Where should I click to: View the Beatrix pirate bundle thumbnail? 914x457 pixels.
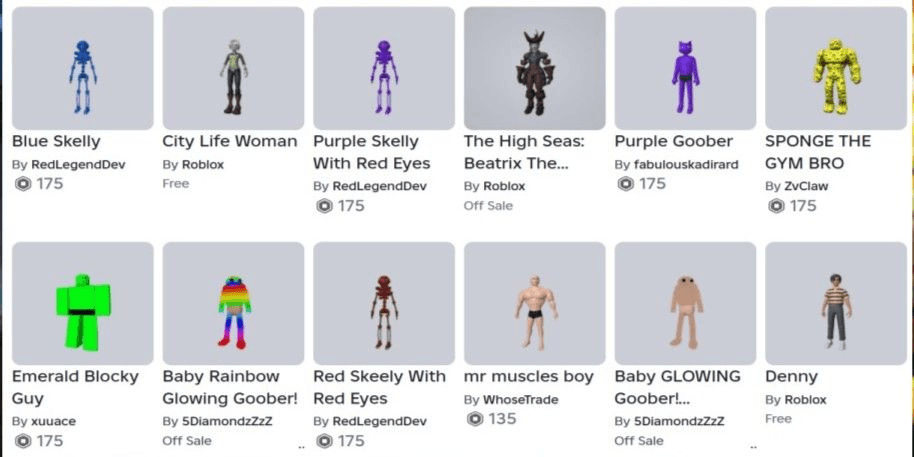click(535, 68)
